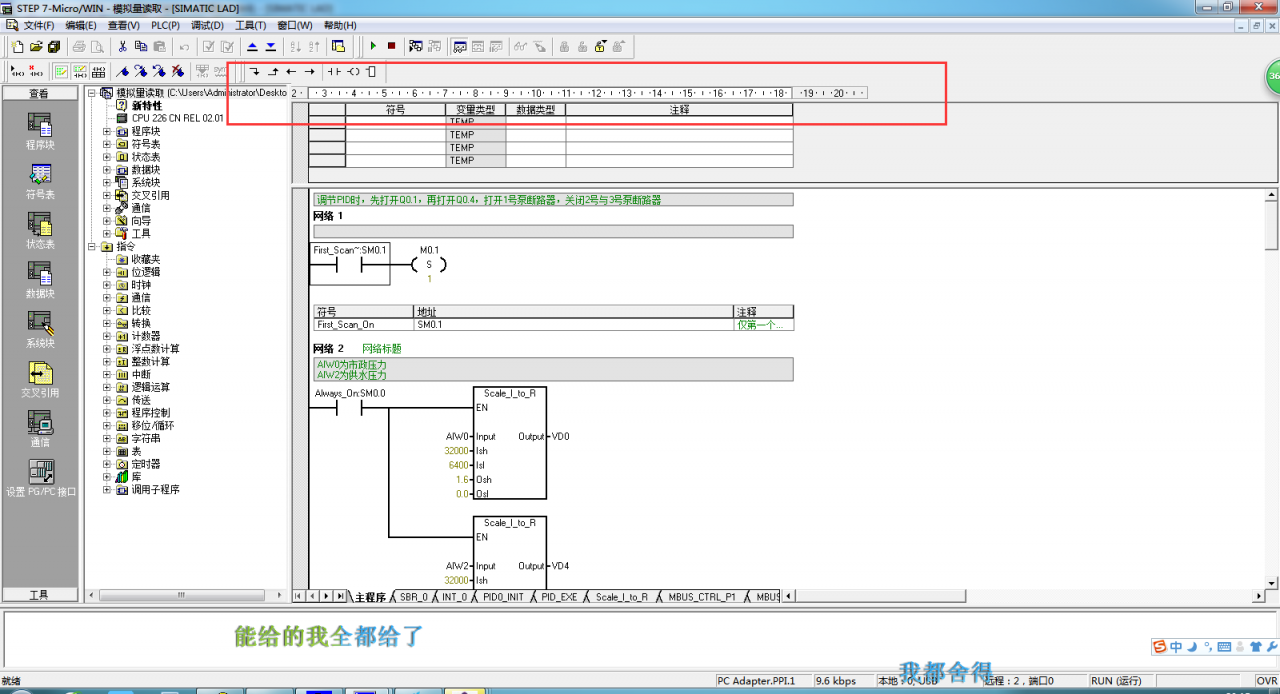Open the PLC(P) menu

[x=165, y=25]
